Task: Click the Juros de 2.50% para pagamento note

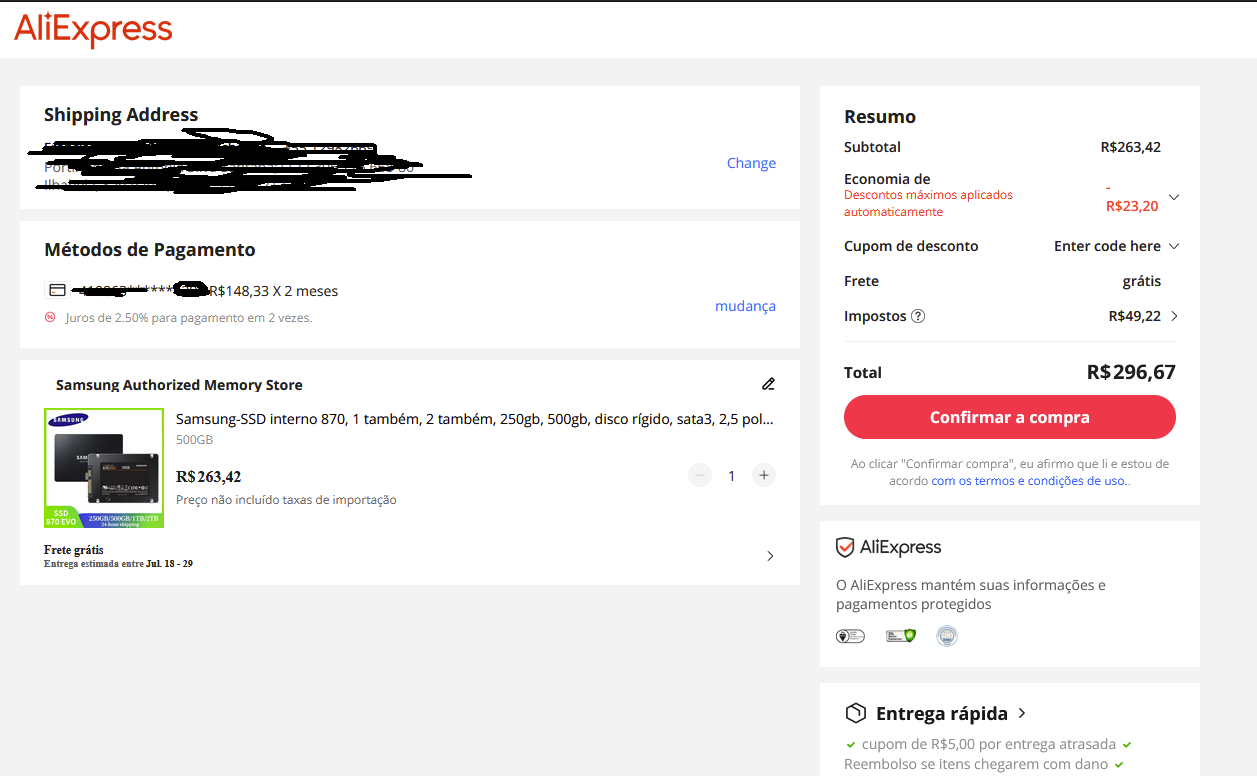Action: pos(189,318)
